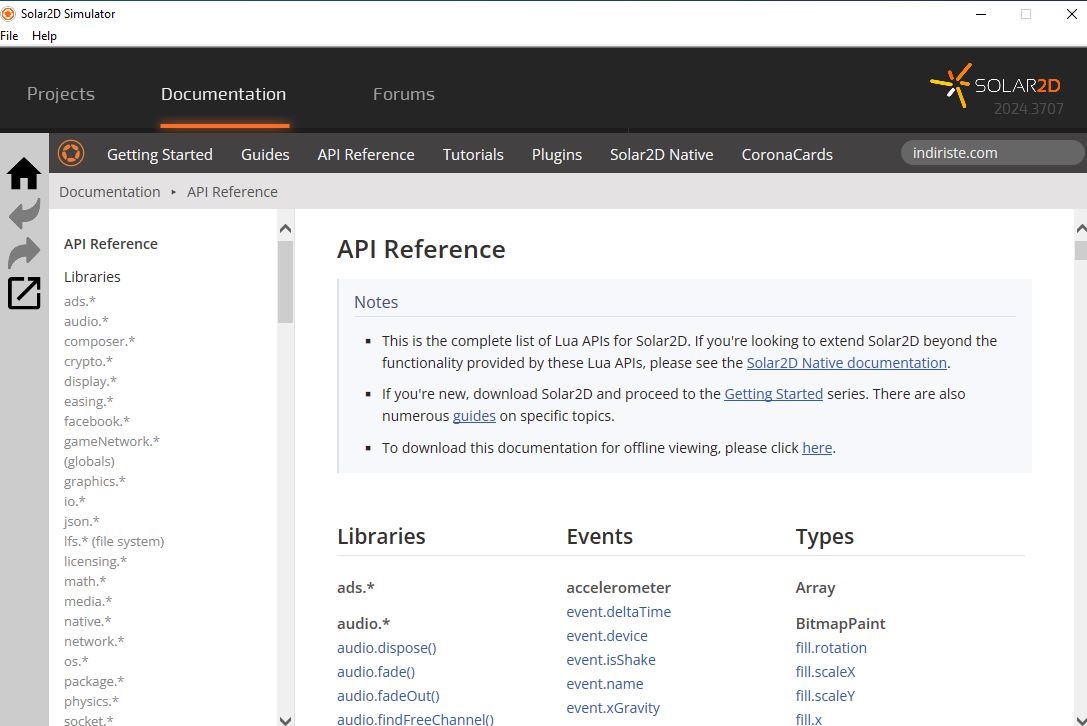Select licensing.* in the sidebar
This screenshot has height=726, width=1087.
coord(96,562)
